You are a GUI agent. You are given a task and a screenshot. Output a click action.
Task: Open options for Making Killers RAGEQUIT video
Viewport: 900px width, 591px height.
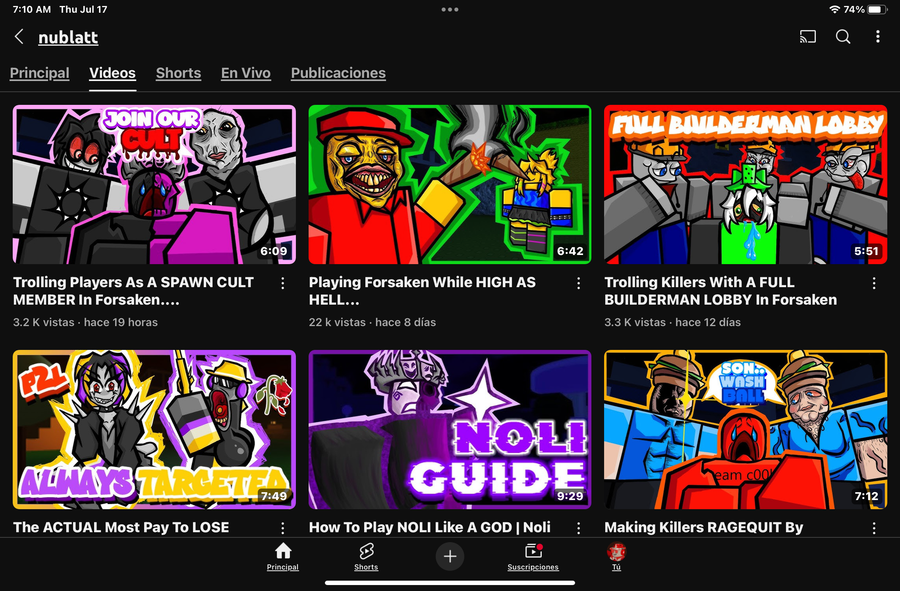click(874, 528)
